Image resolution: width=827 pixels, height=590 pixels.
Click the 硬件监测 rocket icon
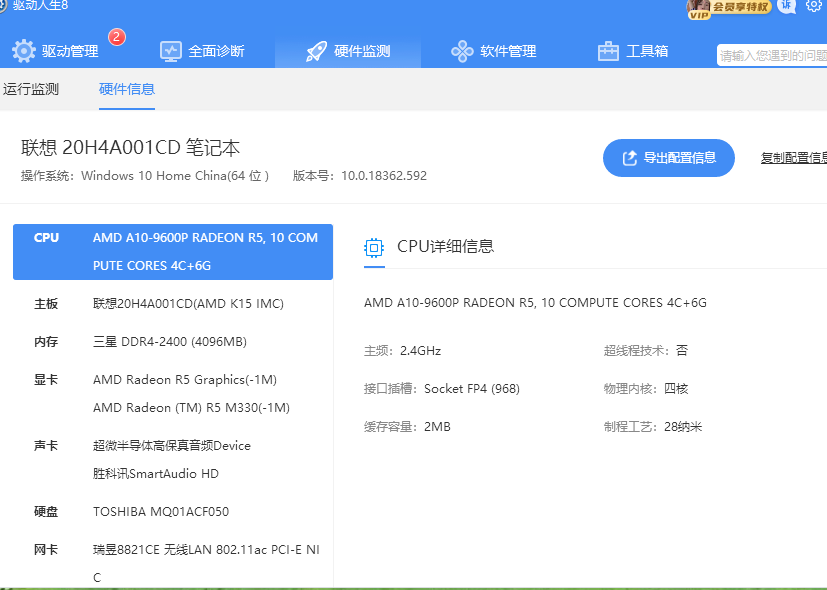coord(316,52)
